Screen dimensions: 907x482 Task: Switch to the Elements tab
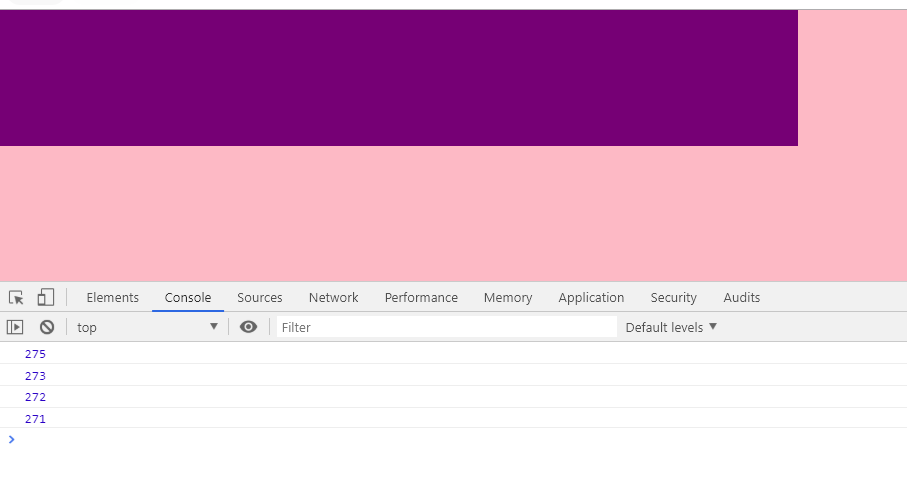pos(113,297)
